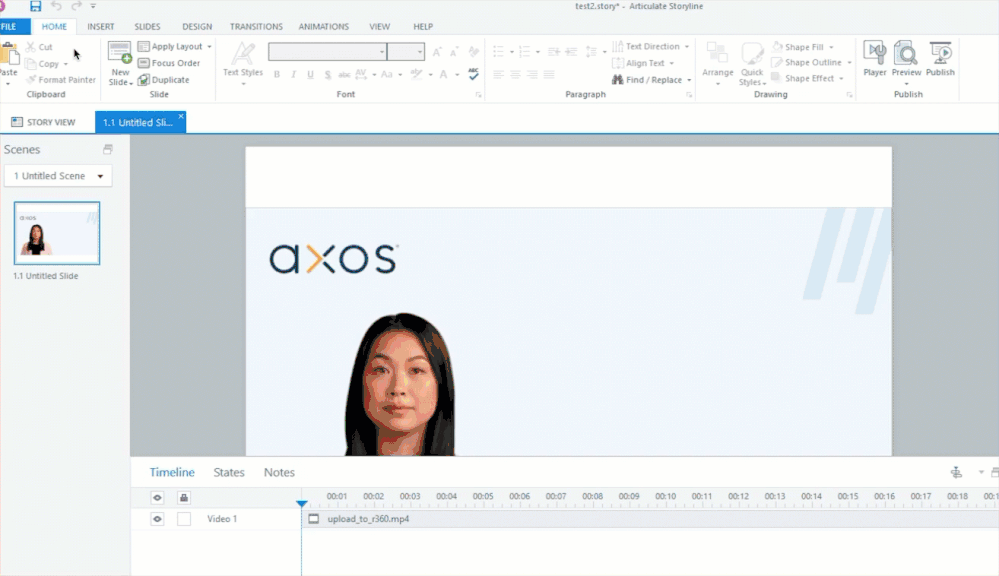The image size is (999, 576).
Task: Switch to the States tab
Action: click(x=229, y=472)
